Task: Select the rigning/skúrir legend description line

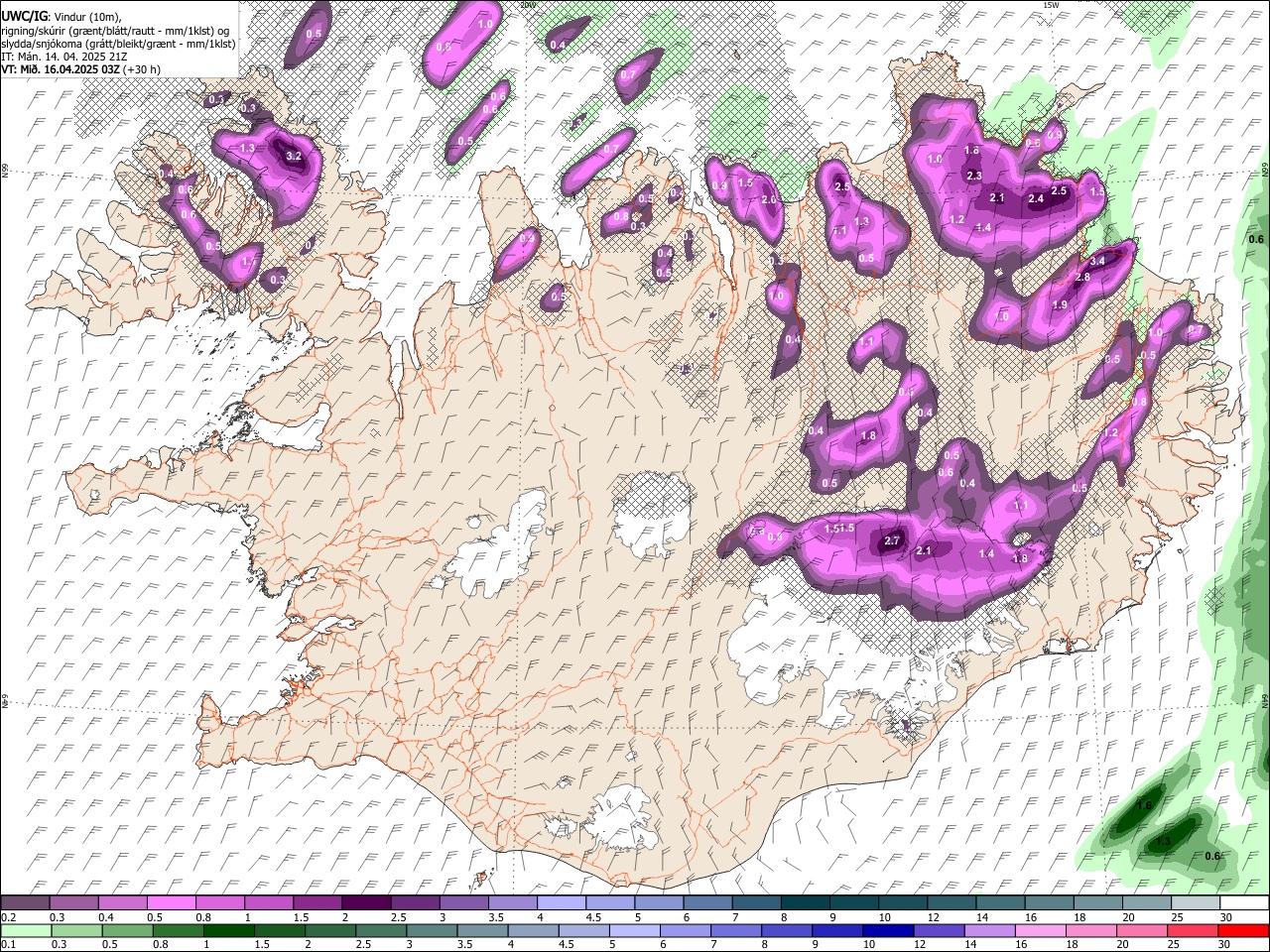Action: pyautogui.click(x=117, y=31)
